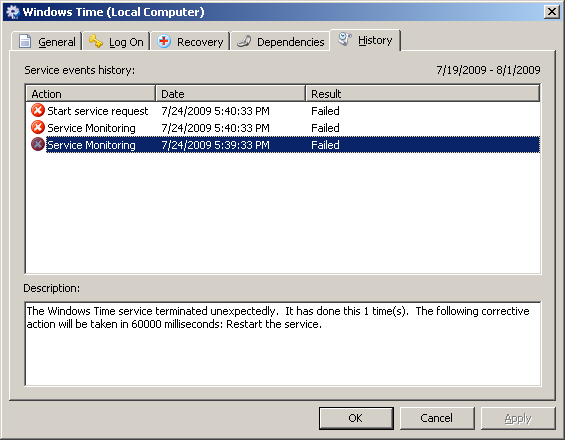This screenshot has width=568, height=443.
Task: Click the date 7/24/2009 5:40:33 PM of Start service request
Action: [216, 111]
